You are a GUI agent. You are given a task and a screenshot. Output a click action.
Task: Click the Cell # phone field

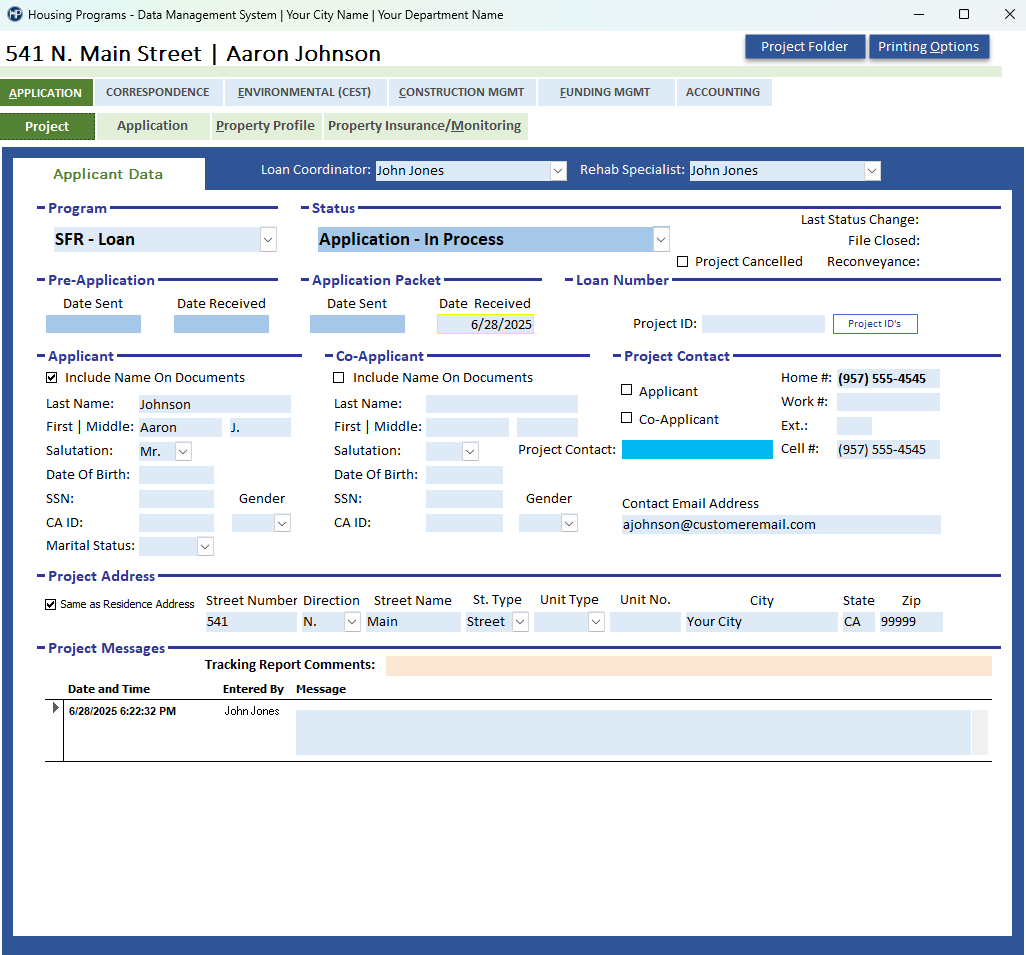(x=889, y=450)
